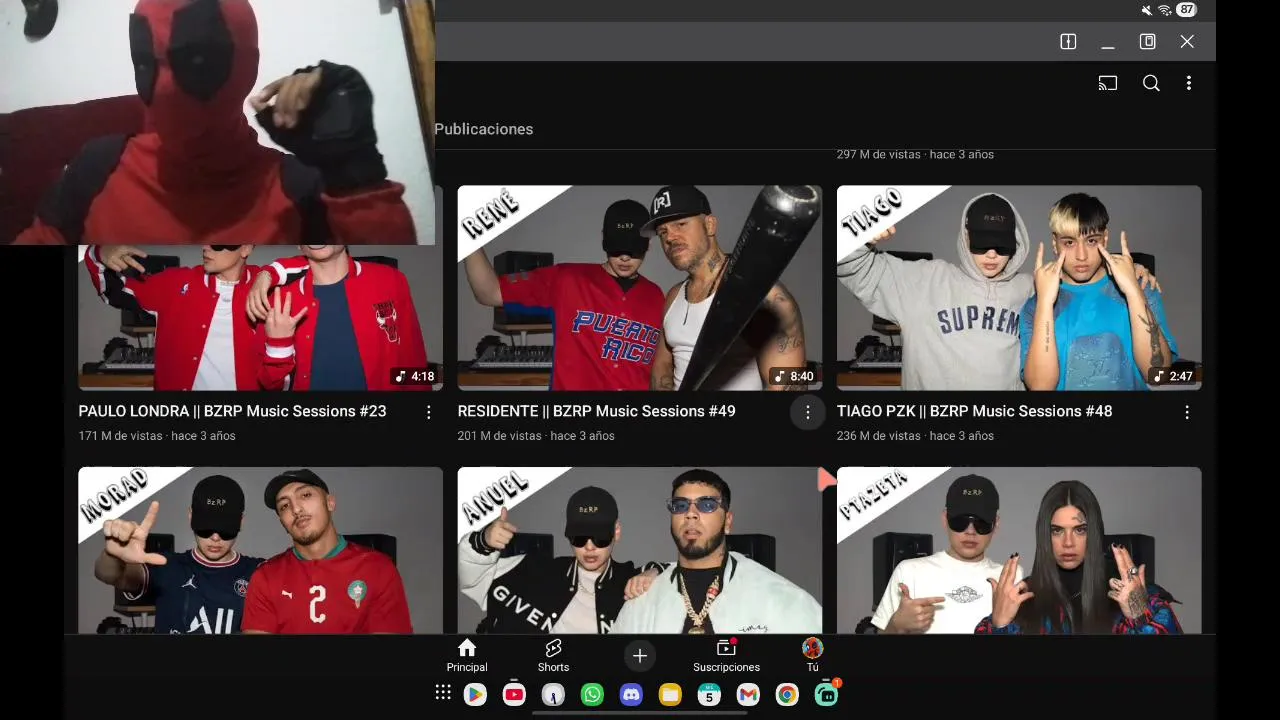Screen dimensions: 1280x720
Task: Open the ANUEL session thumbnail
Action: (640, 550)
